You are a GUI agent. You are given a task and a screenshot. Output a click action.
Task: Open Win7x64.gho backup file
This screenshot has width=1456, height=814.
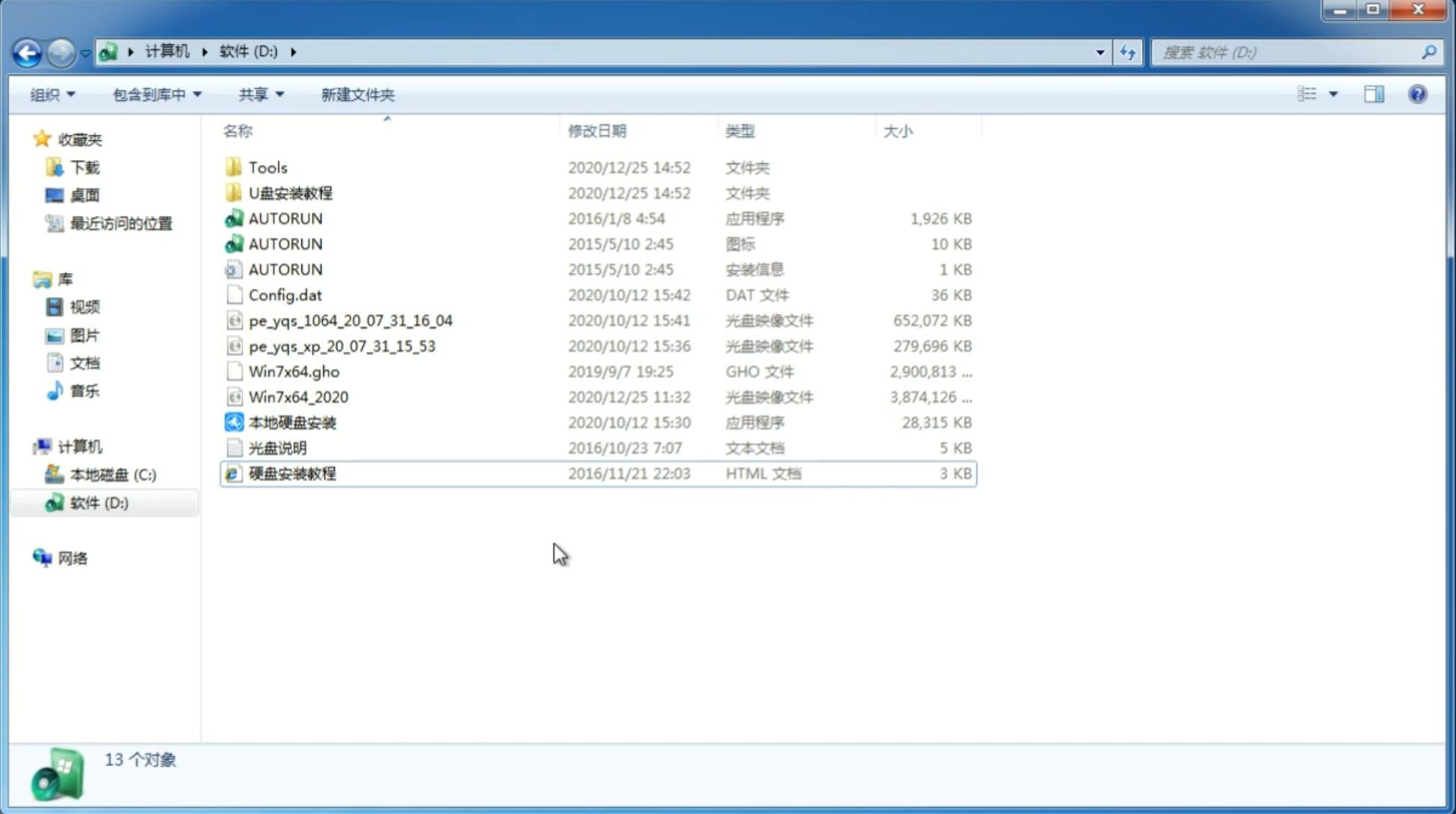click(x=294, y=371)
